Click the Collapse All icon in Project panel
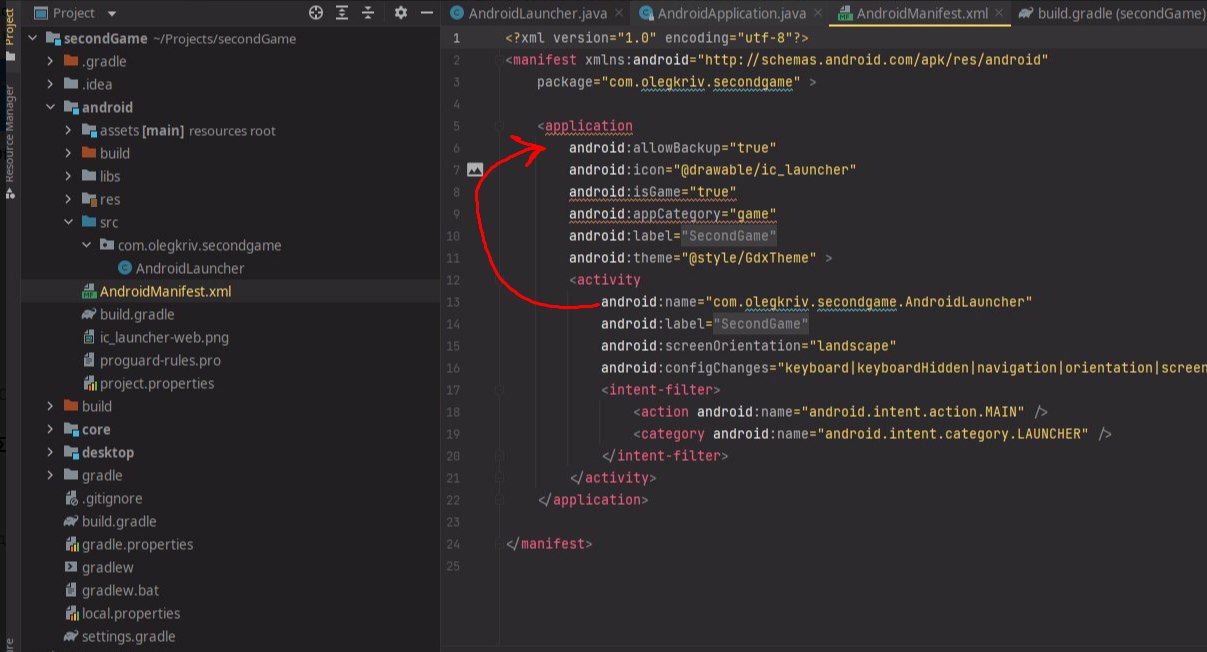Image resolution: width=1207 pixels, height=652 pixels. coord(368,13)
